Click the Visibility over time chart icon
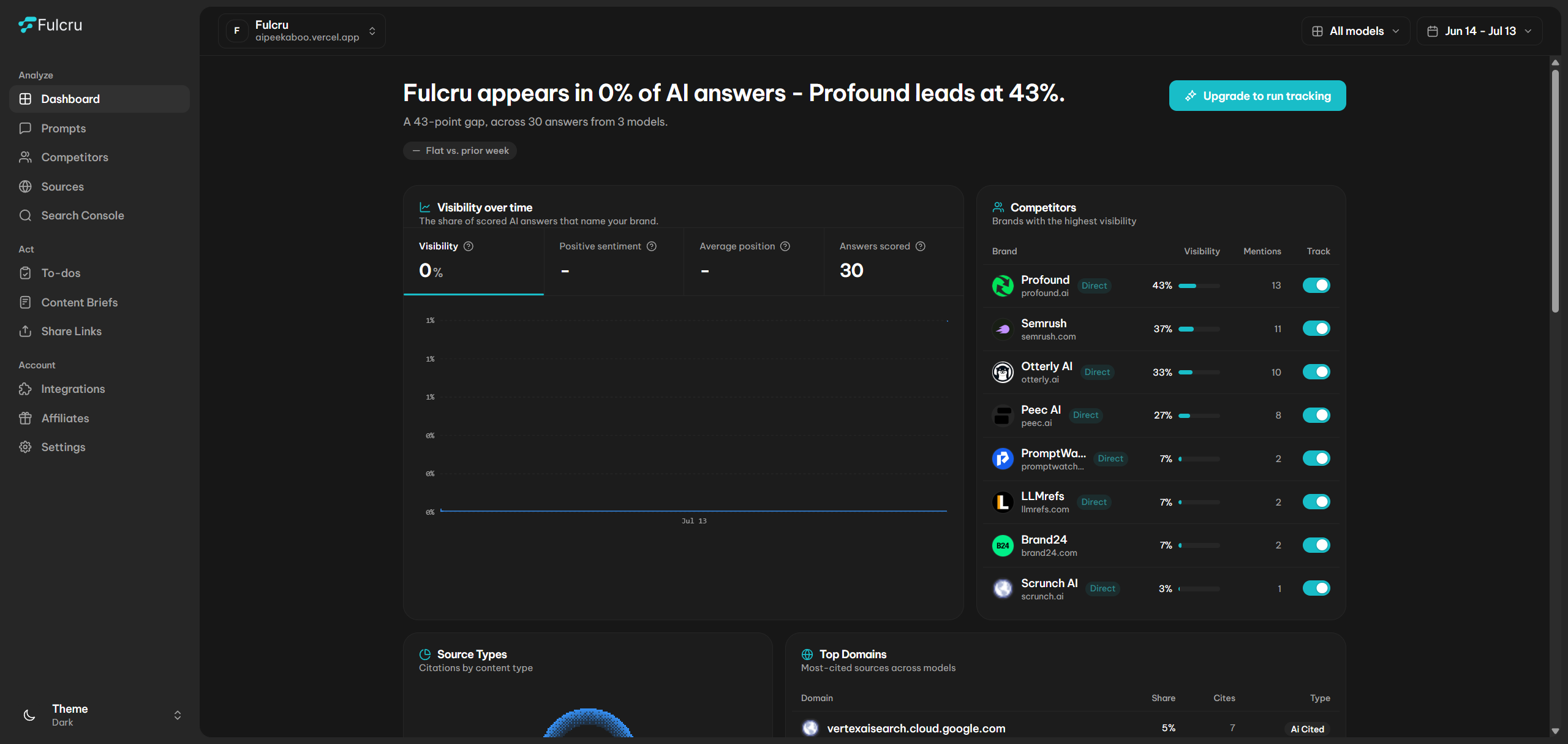1568x744 pixels. click(x=425, y=208)
